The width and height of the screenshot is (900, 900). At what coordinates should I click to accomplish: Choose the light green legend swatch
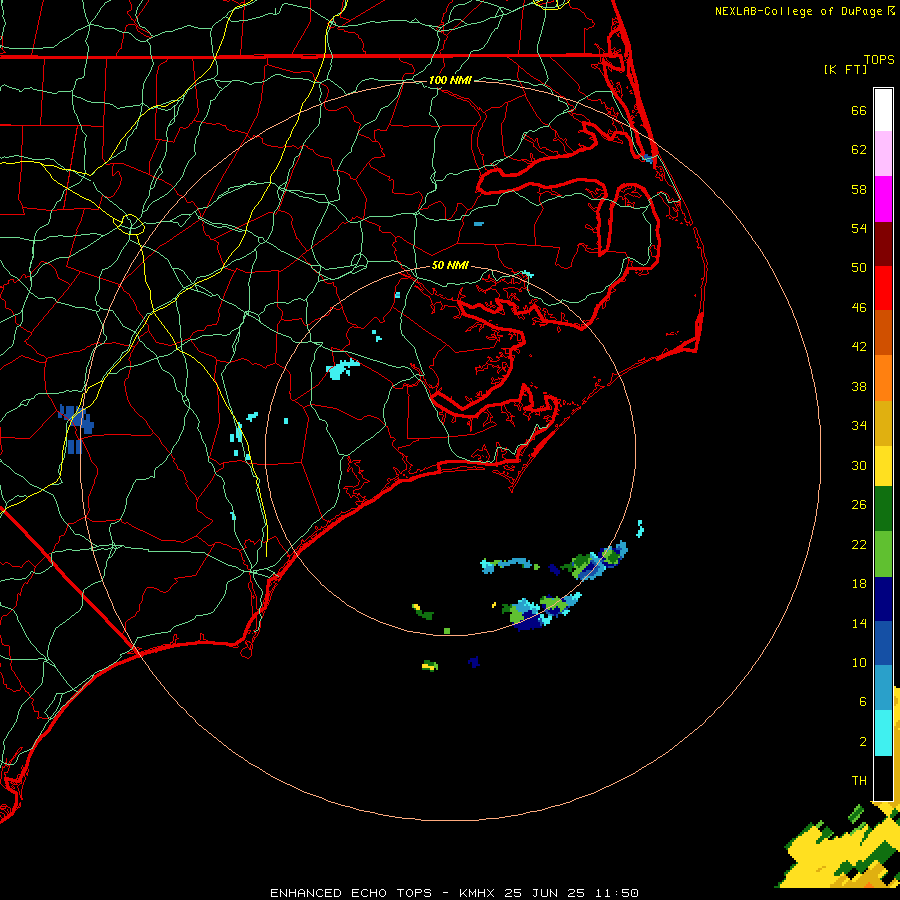883,554
